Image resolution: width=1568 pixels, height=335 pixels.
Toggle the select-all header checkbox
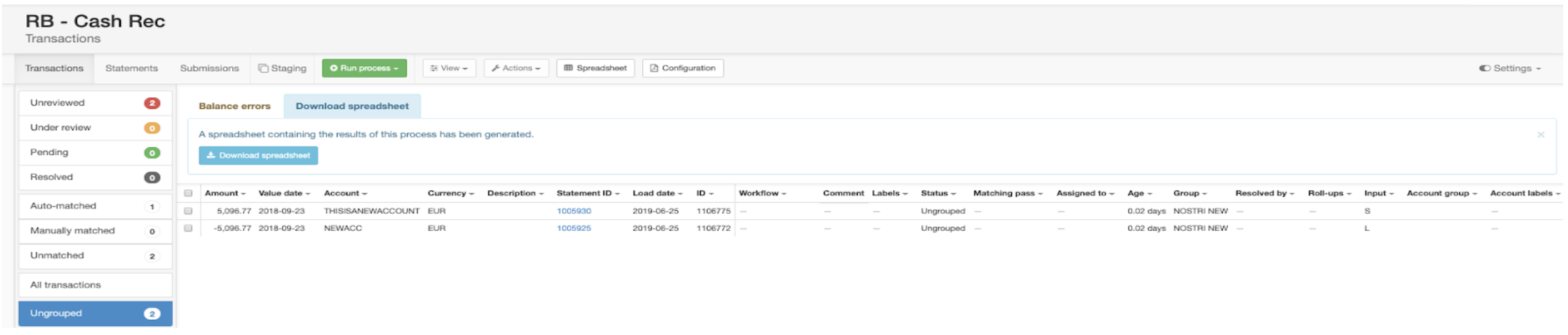[x=188, y=194]
